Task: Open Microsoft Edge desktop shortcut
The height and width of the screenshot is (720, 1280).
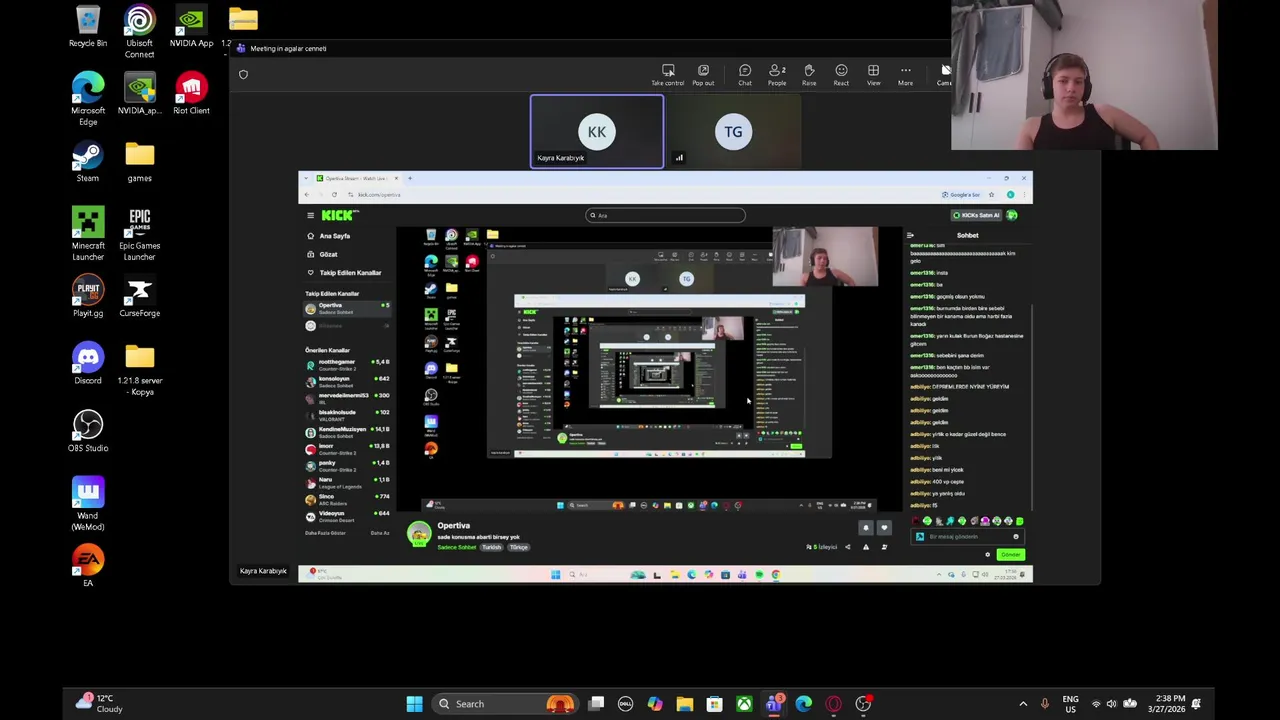Action: click(x=88, y=99)
